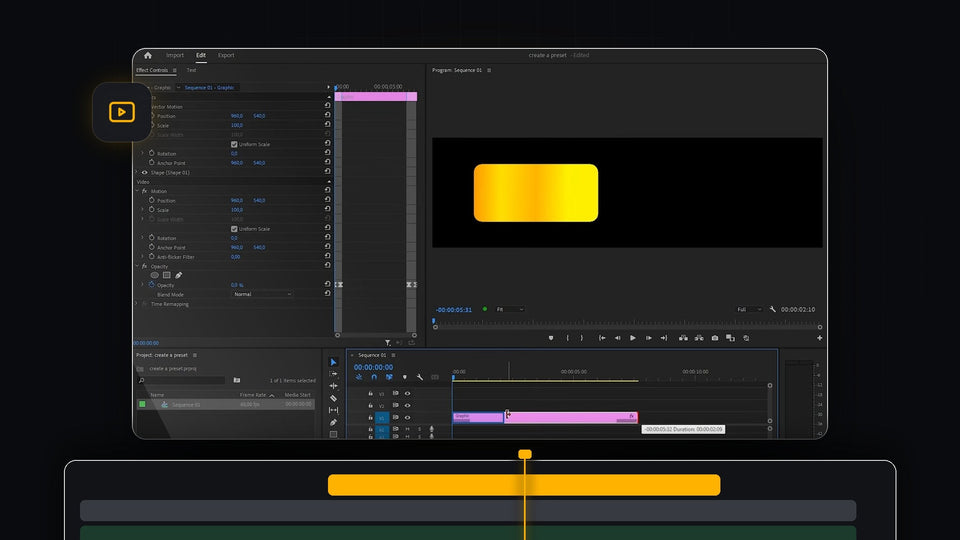Toggle V3 track lock

pos(370,394)
